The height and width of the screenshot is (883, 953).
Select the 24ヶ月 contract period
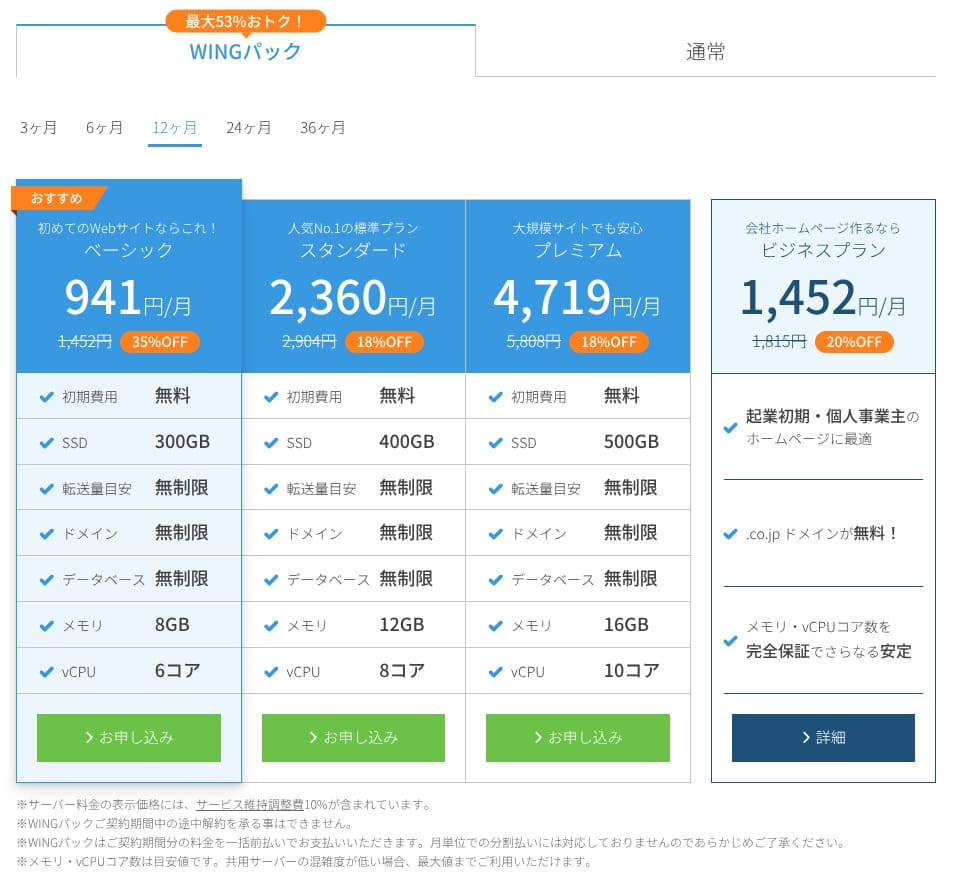pyautogui.click(x=249, y=128)
